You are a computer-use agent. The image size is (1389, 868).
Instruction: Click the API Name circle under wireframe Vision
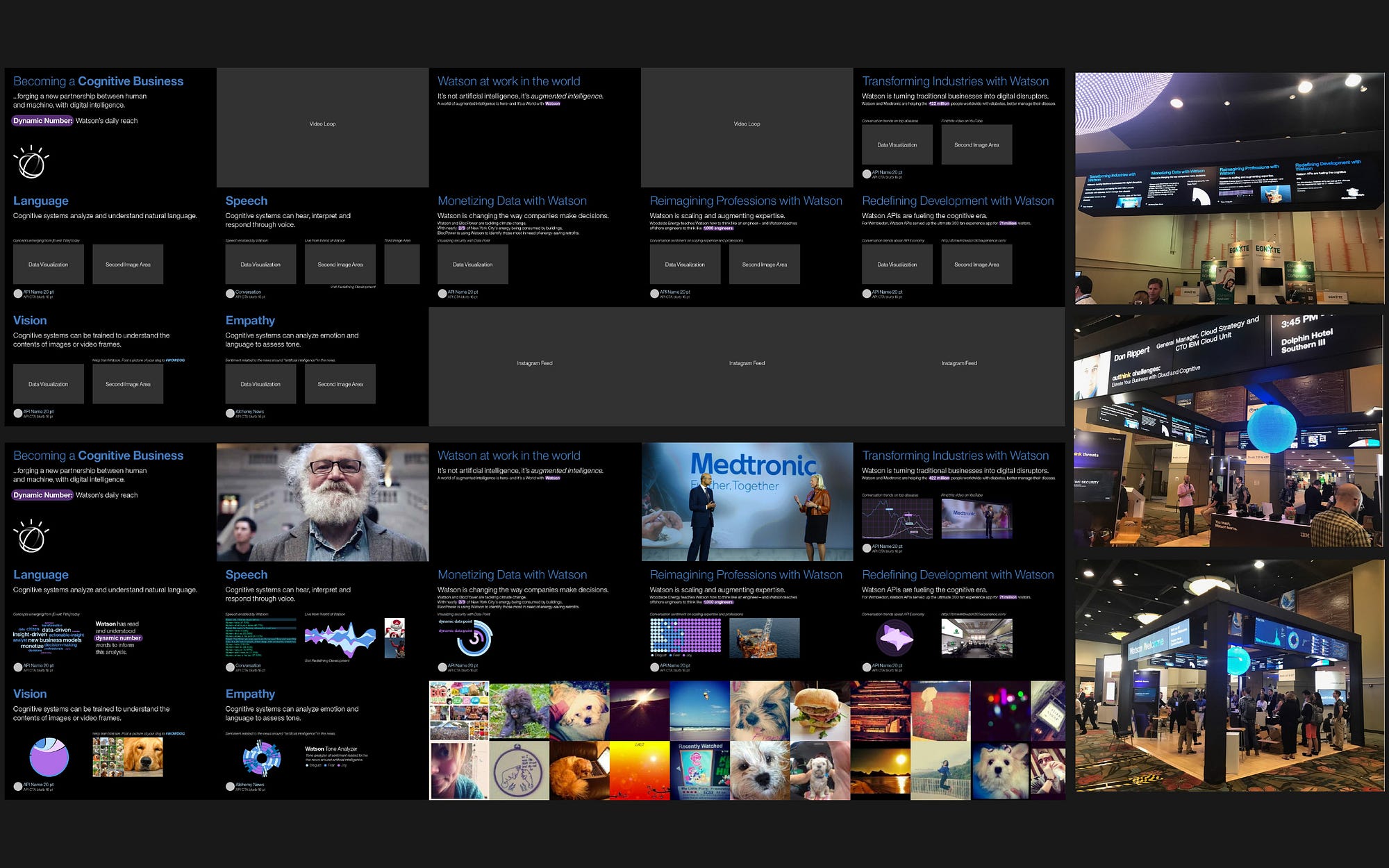tap(18, 413)
